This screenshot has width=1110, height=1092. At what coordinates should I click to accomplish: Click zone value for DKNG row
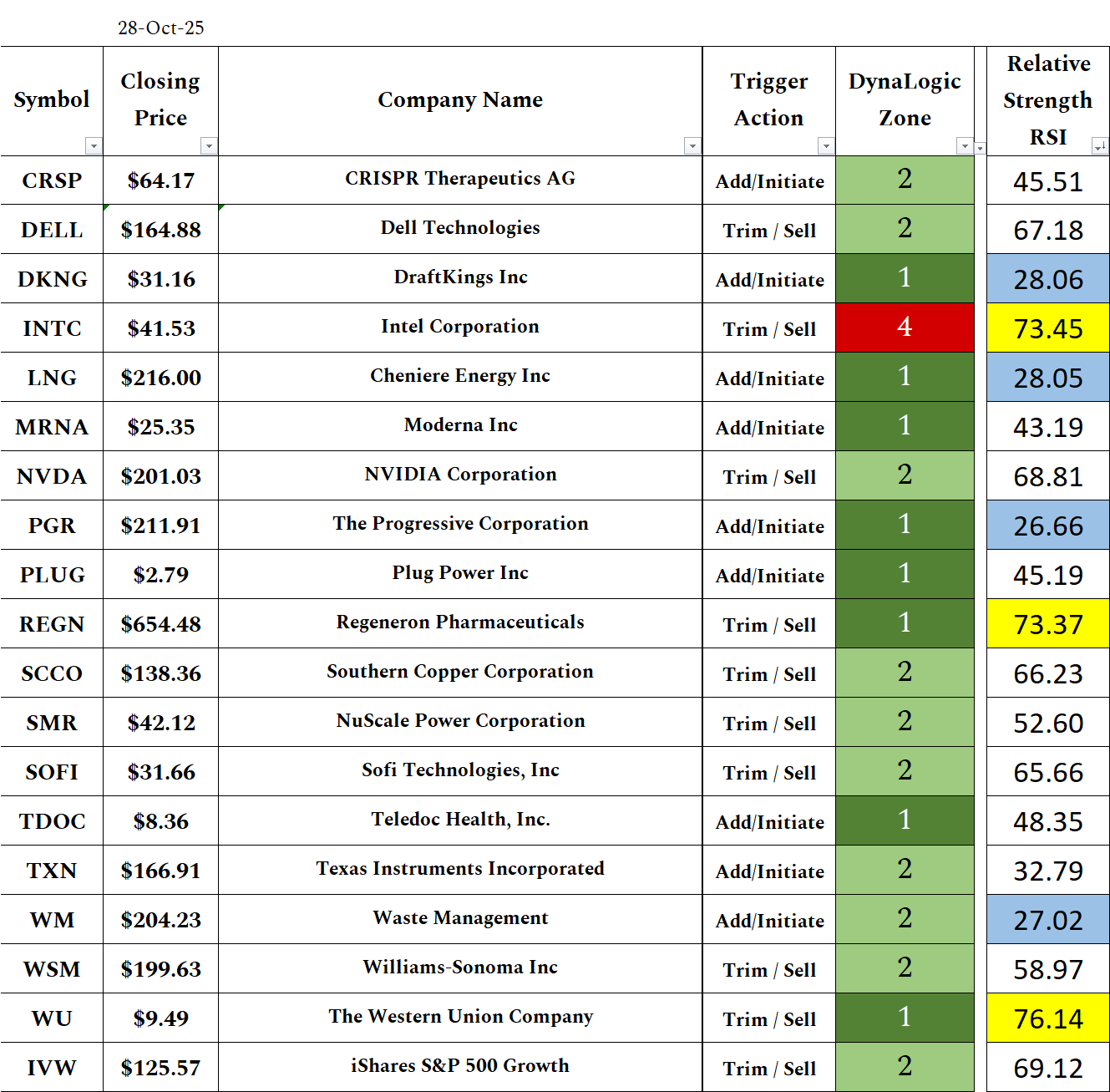905,278
